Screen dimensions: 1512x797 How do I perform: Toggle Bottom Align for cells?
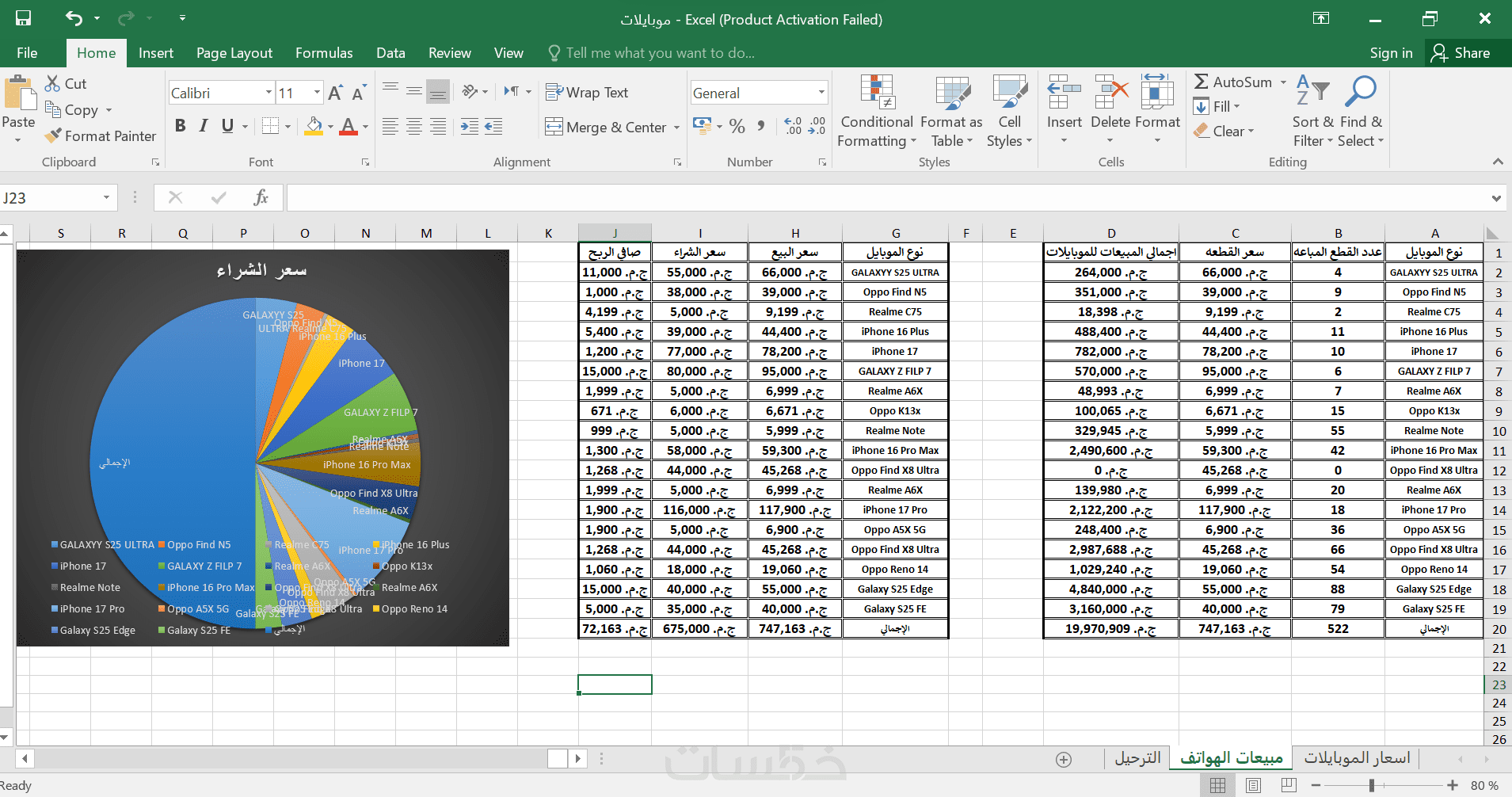[438, 92]
